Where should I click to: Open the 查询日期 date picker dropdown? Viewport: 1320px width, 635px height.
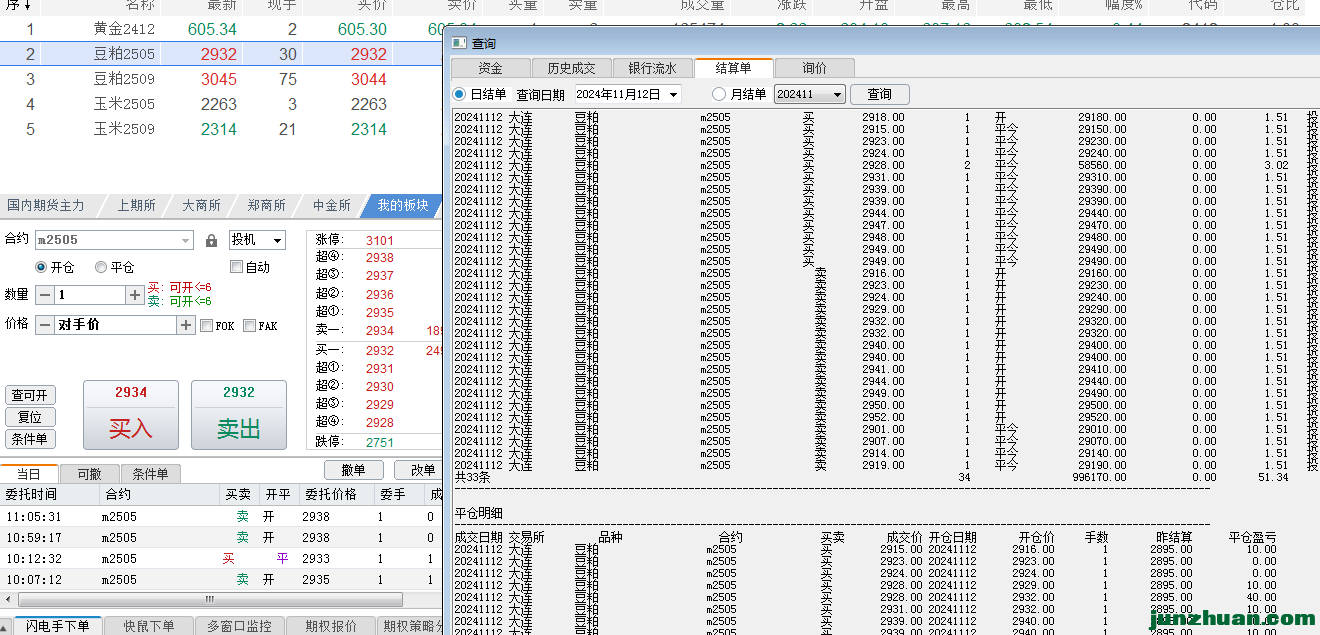[673, 95]
